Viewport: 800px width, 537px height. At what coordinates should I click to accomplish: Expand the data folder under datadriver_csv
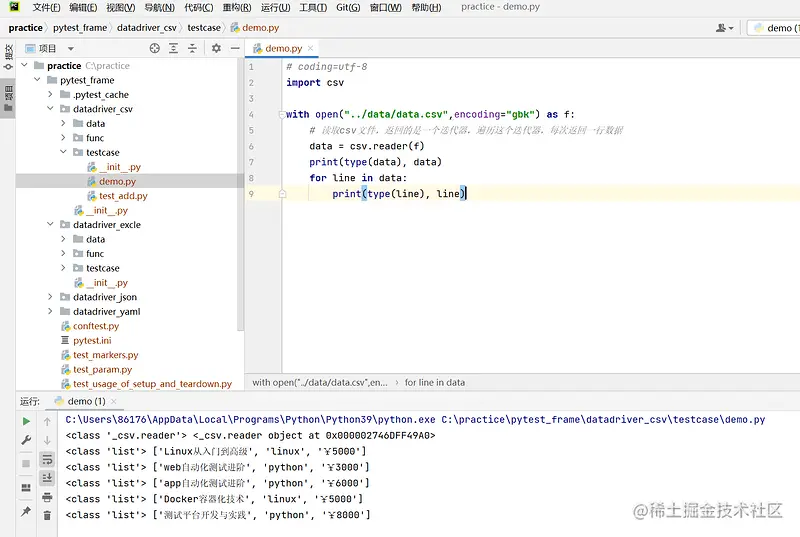click(x=63, y=123)
